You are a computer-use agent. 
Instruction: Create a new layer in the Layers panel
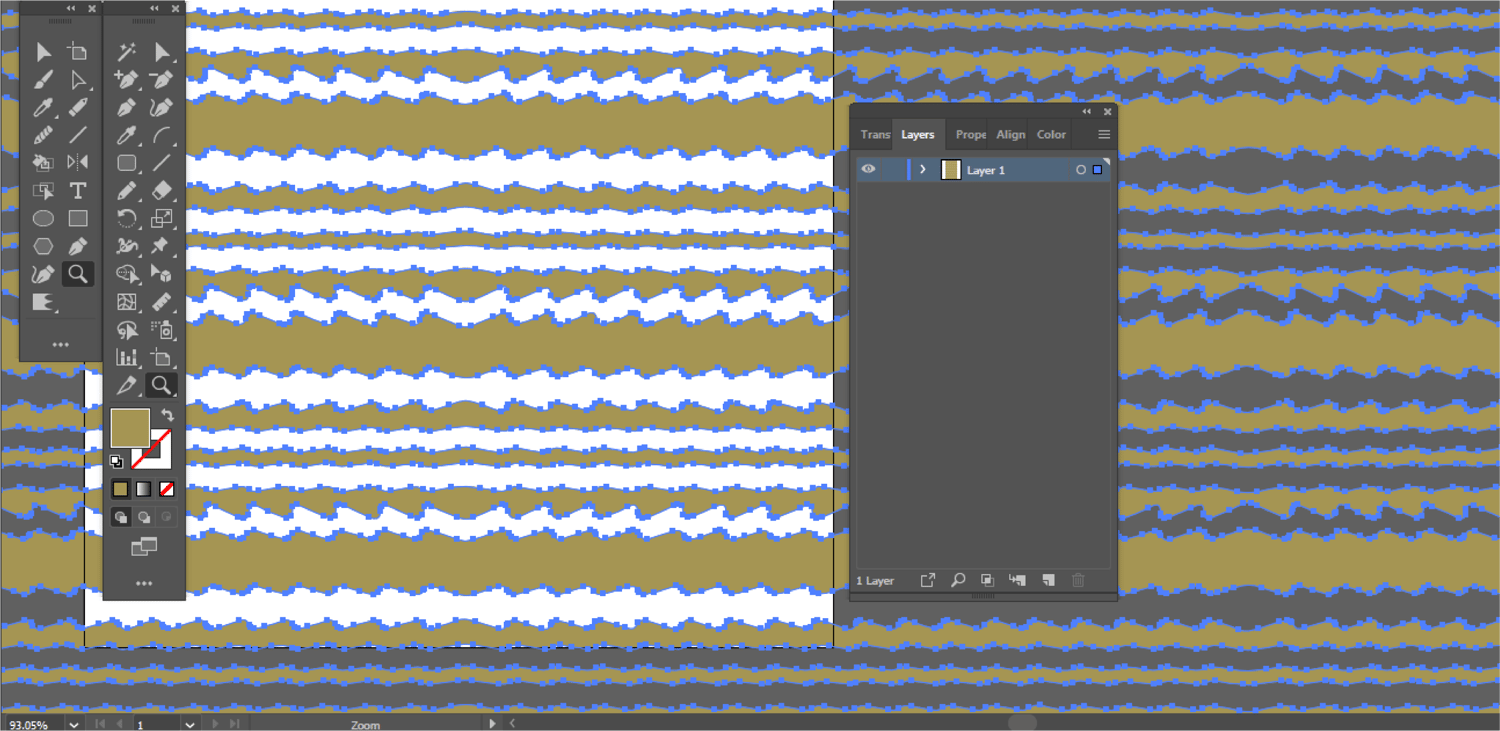pyautogui.click(x=1048, y=580)
